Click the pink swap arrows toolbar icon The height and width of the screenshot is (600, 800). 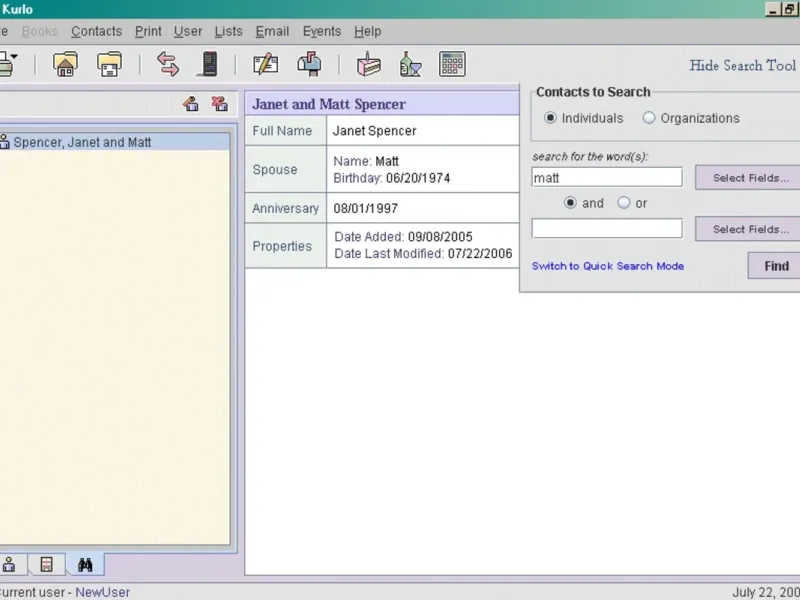[168, 64]
